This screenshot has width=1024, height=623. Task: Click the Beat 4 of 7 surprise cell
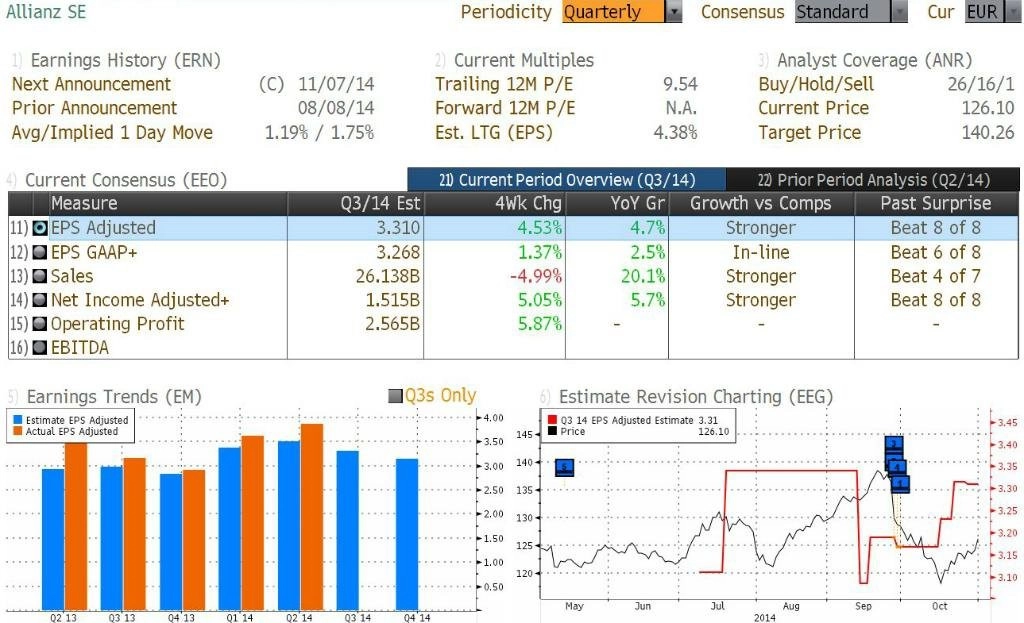point(936,276)
